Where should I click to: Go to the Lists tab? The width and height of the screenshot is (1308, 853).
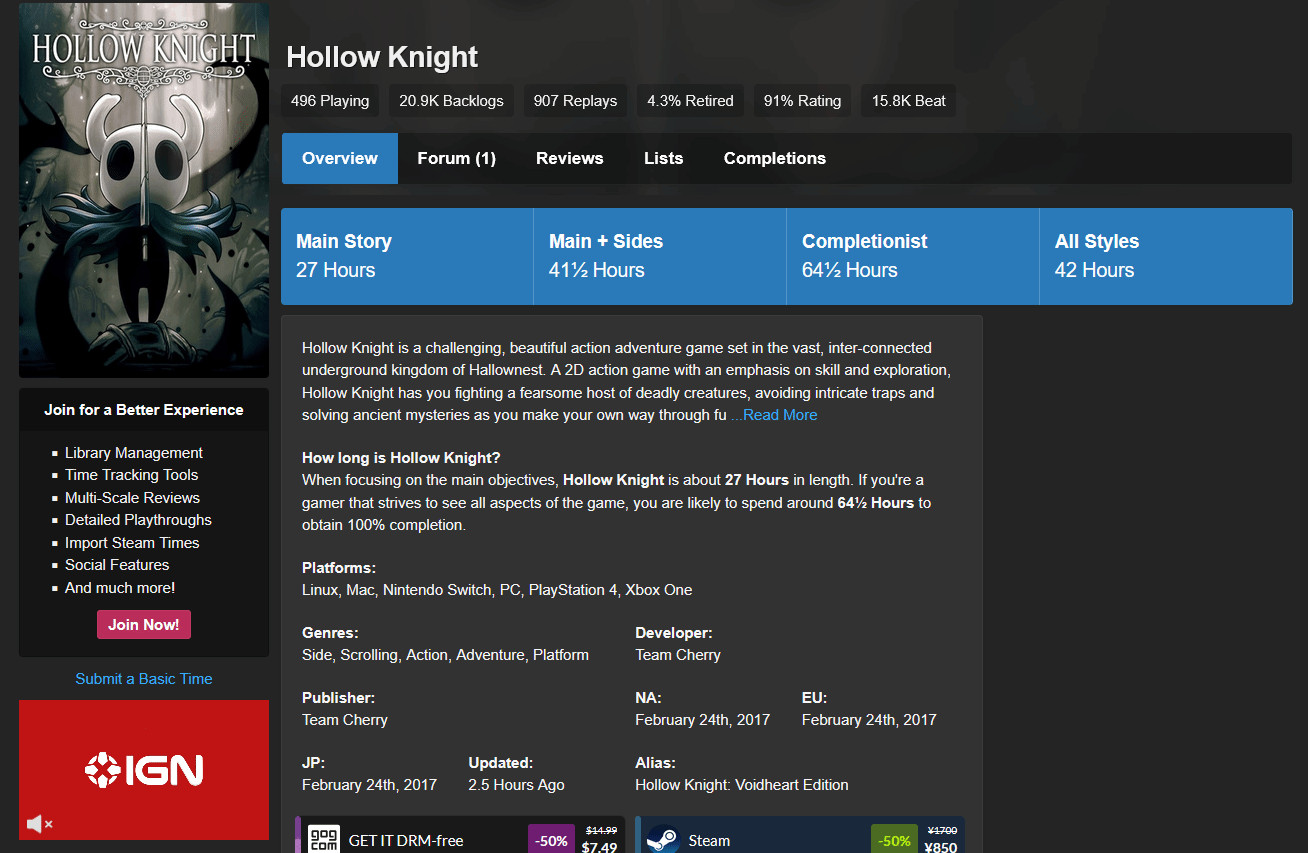[663, 158]
